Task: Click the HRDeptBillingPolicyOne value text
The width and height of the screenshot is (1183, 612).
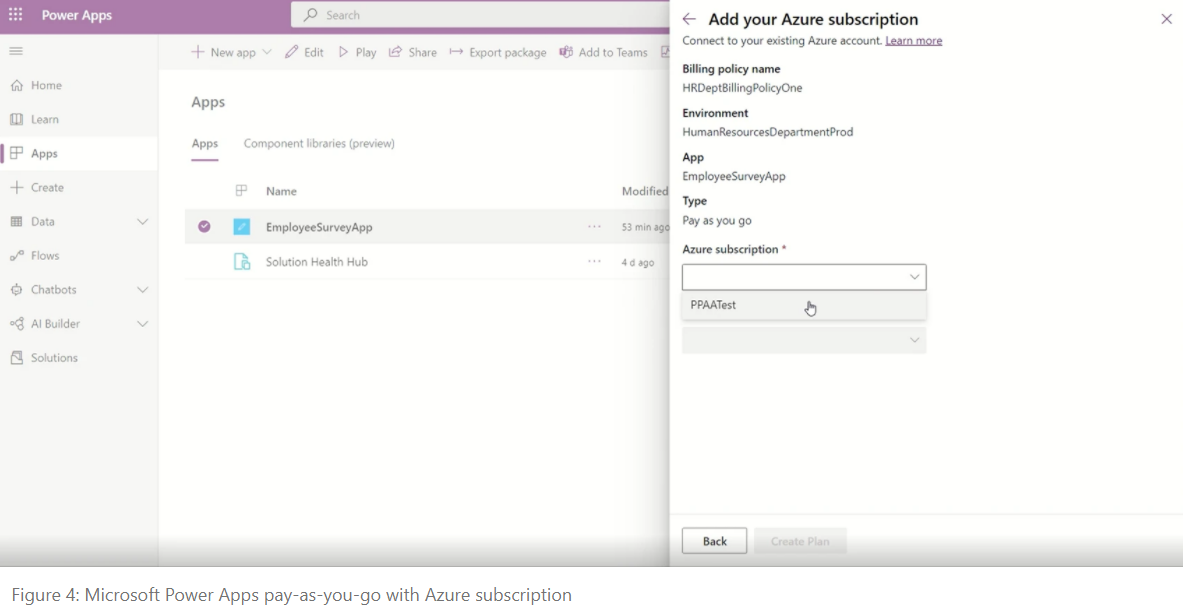Action: (742, 88)
